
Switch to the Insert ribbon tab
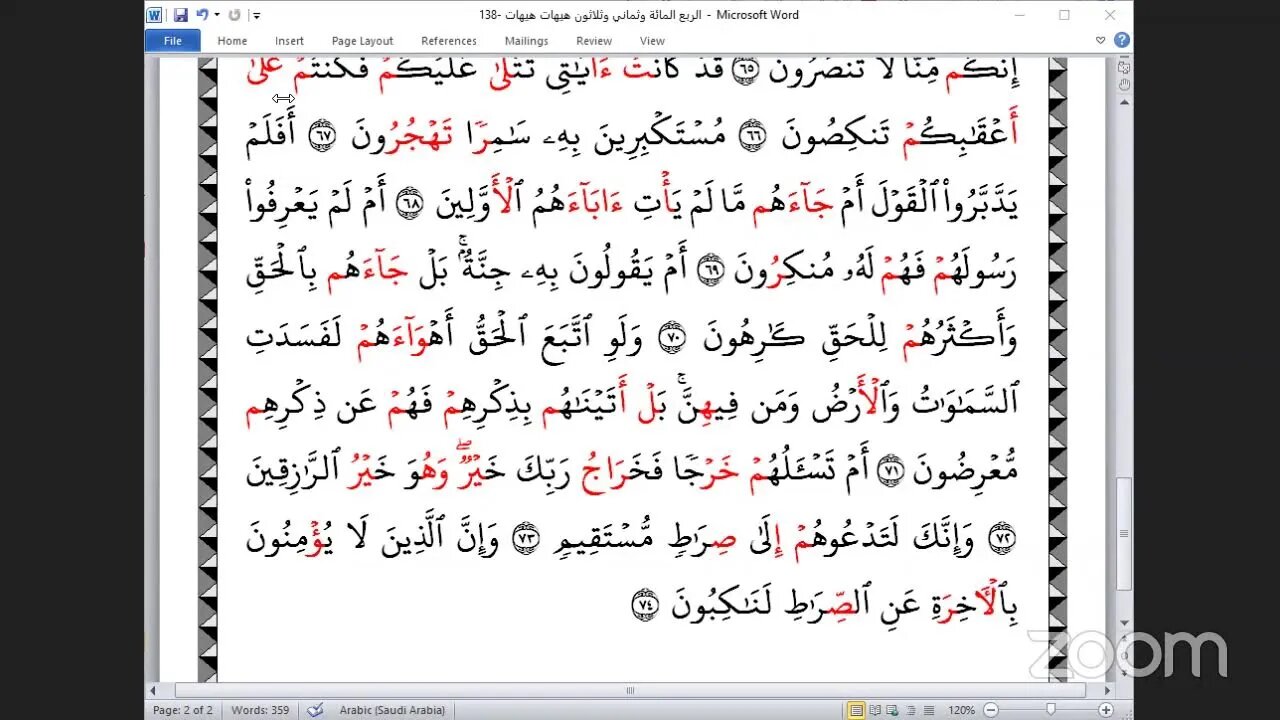pyautogui.click(x=289, y=41)
